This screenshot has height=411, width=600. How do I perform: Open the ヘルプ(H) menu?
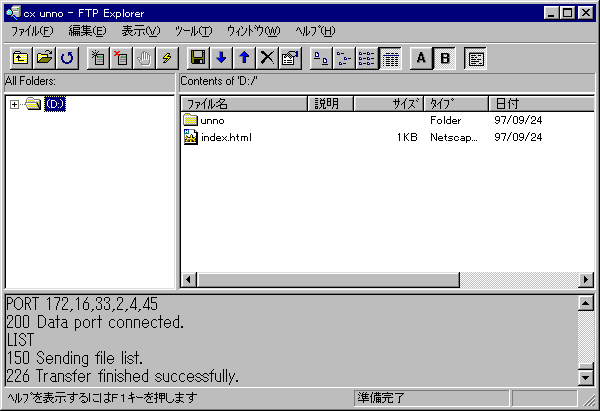pos(315,31)
